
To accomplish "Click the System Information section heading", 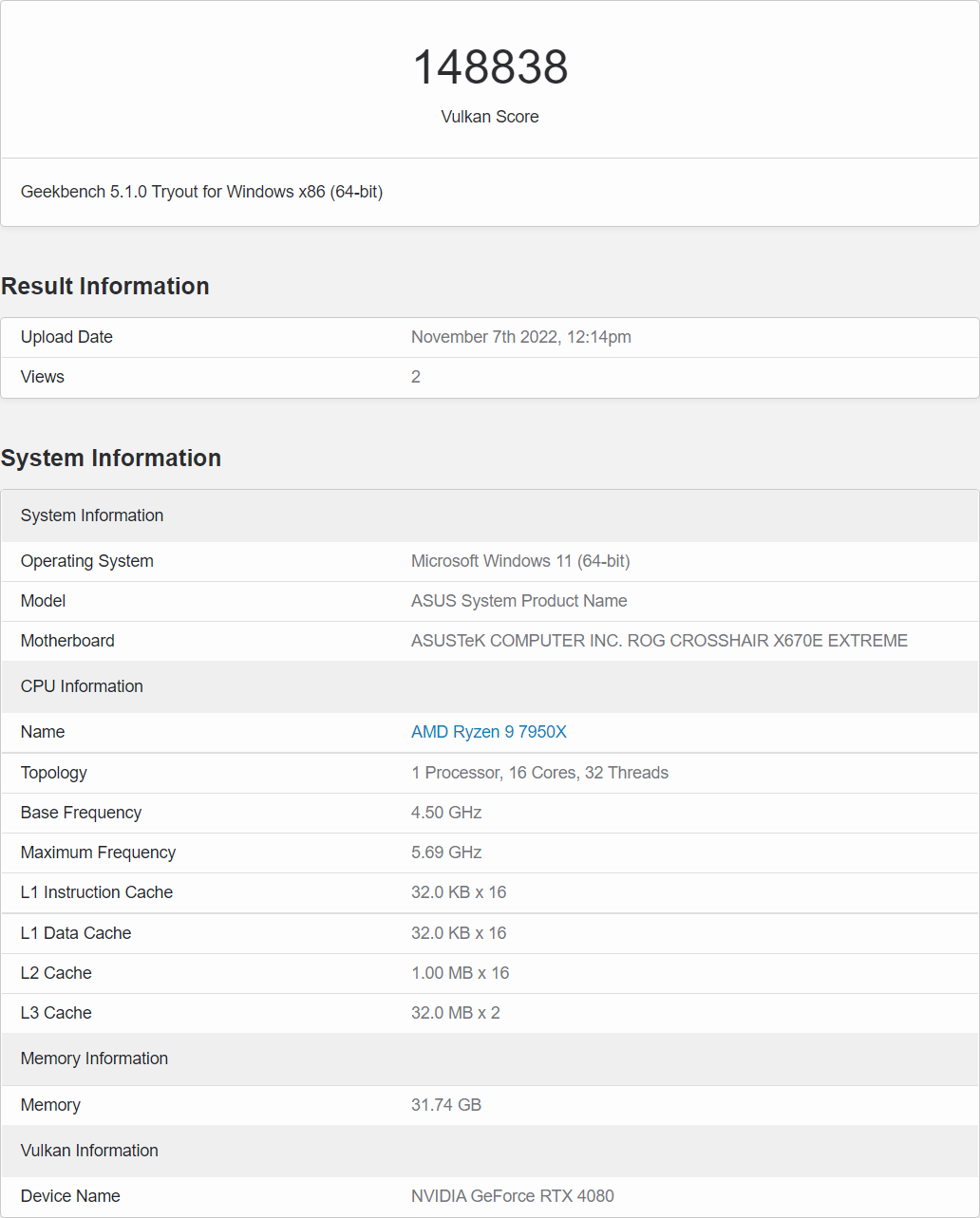I will (111, 458).
